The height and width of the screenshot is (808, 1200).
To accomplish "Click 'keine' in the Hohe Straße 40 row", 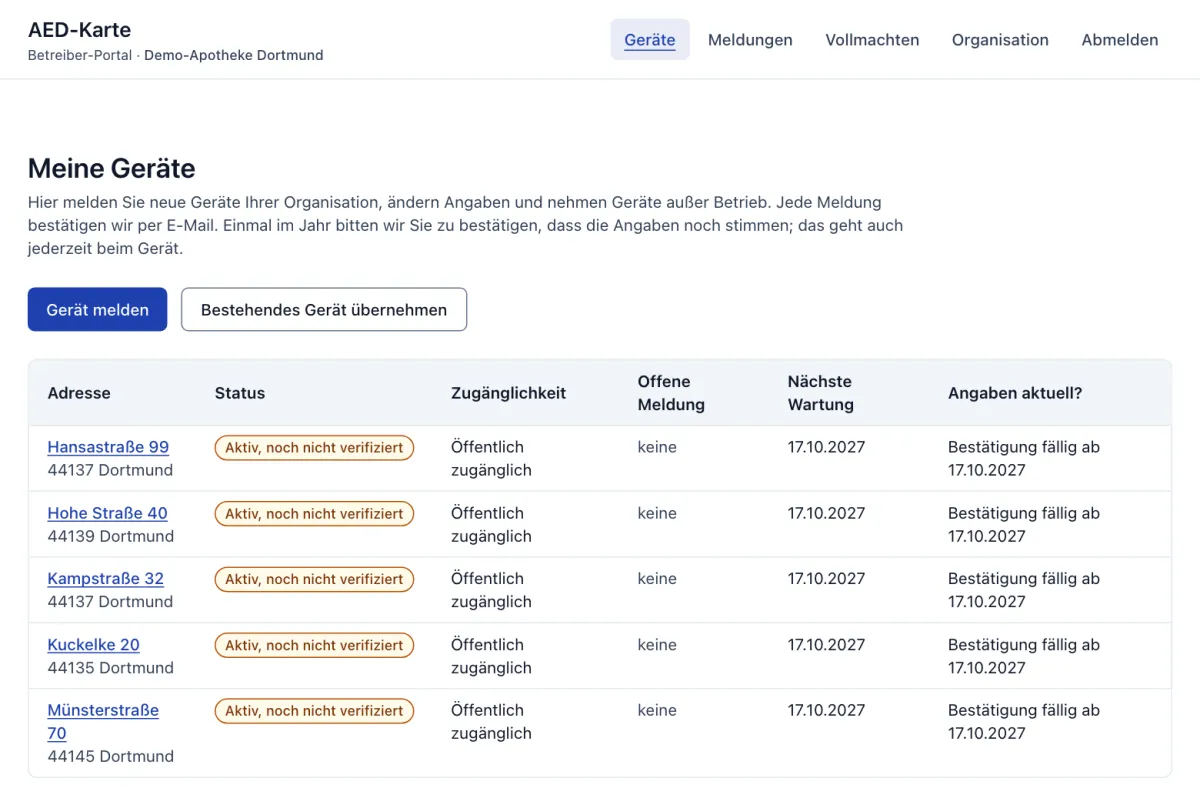I will 657,513.
